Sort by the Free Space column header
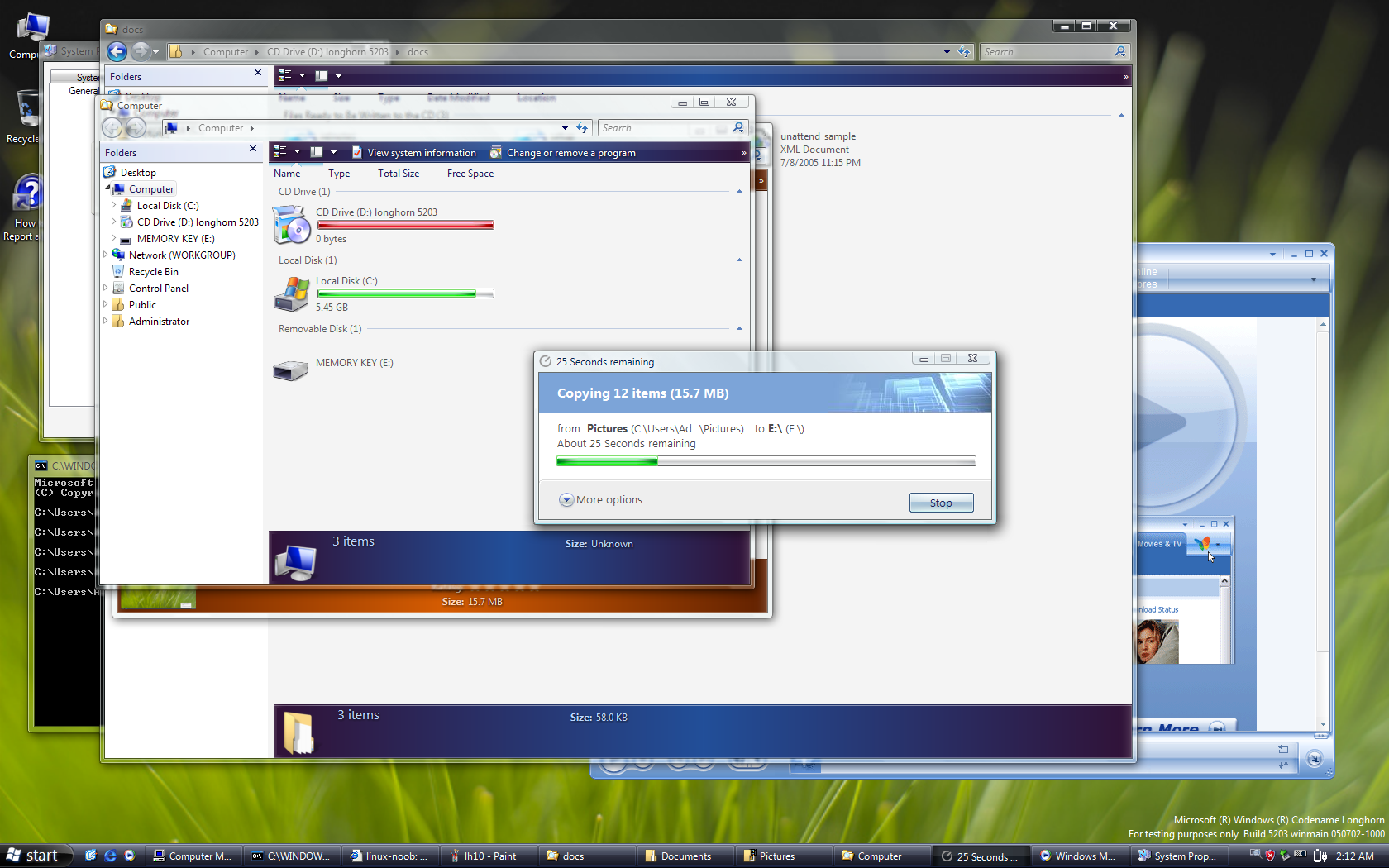Image resolution: width=1389 pixels, height=868 pixels. 470,174
